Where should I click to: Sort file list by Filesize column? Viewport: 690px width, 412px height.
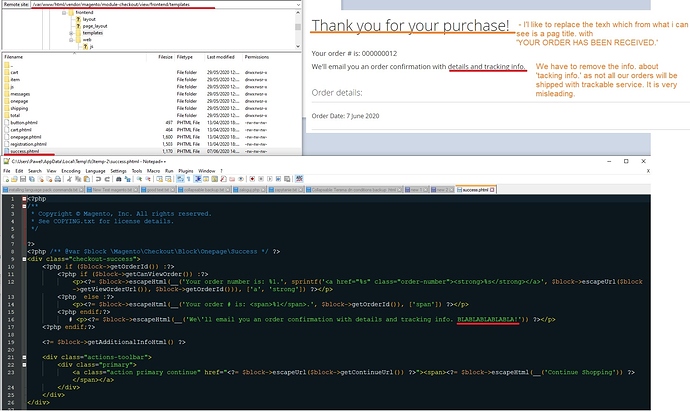click(165, 57)
